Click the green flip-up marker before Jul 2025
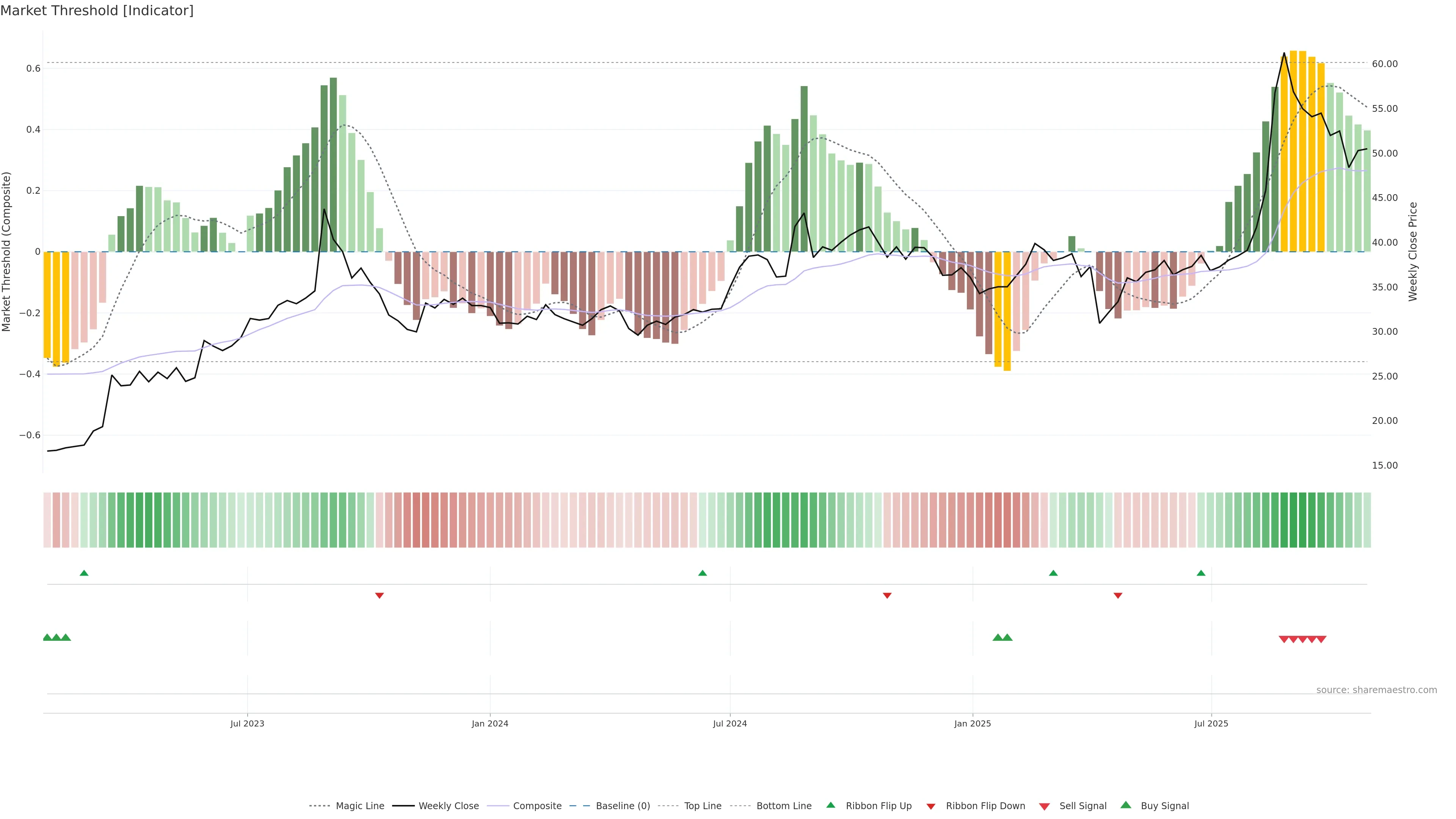This screenshot has width=1456, height=819. [1200, 573]
